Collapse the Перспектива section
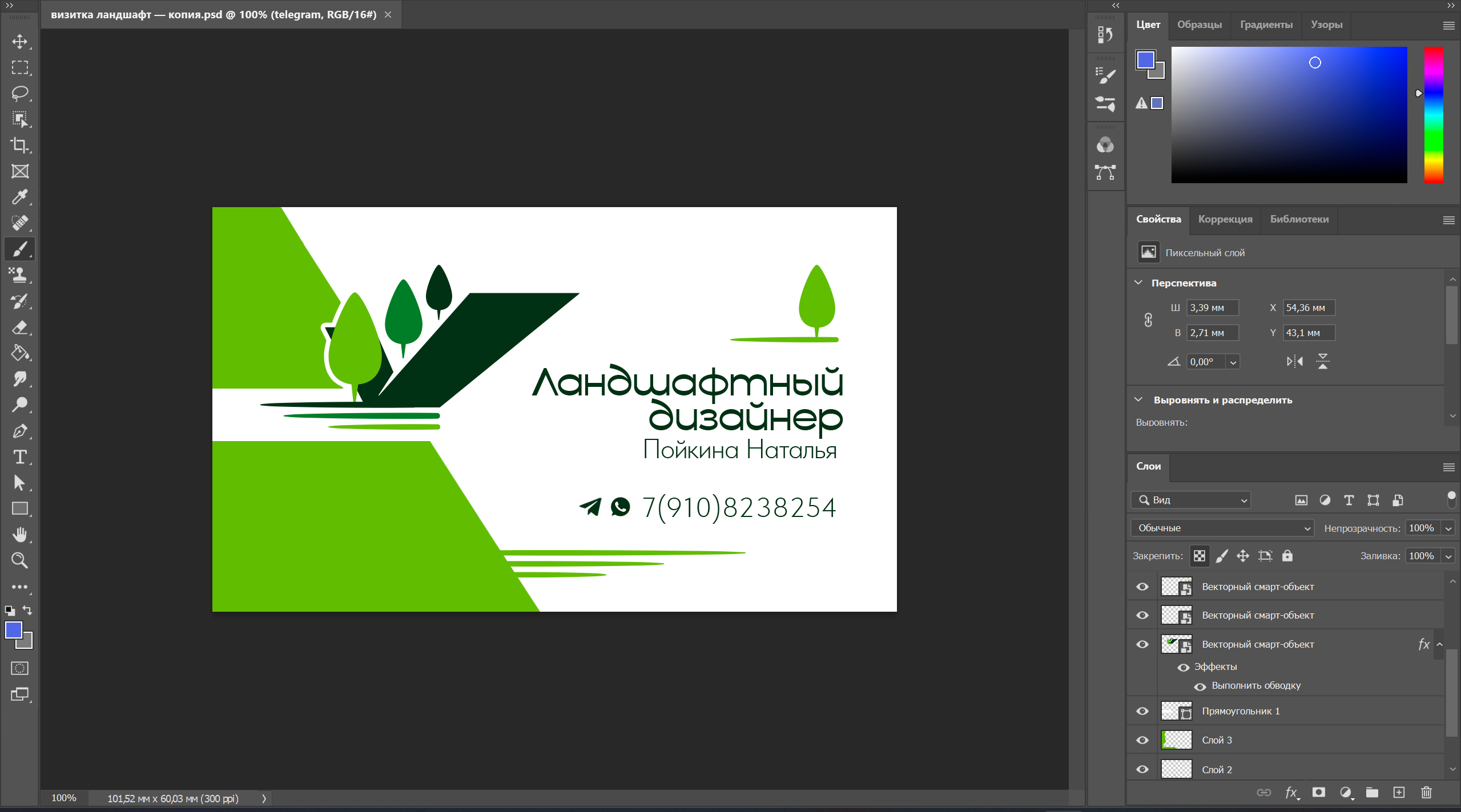The image size is (1461, 812). pos(1138,282)
